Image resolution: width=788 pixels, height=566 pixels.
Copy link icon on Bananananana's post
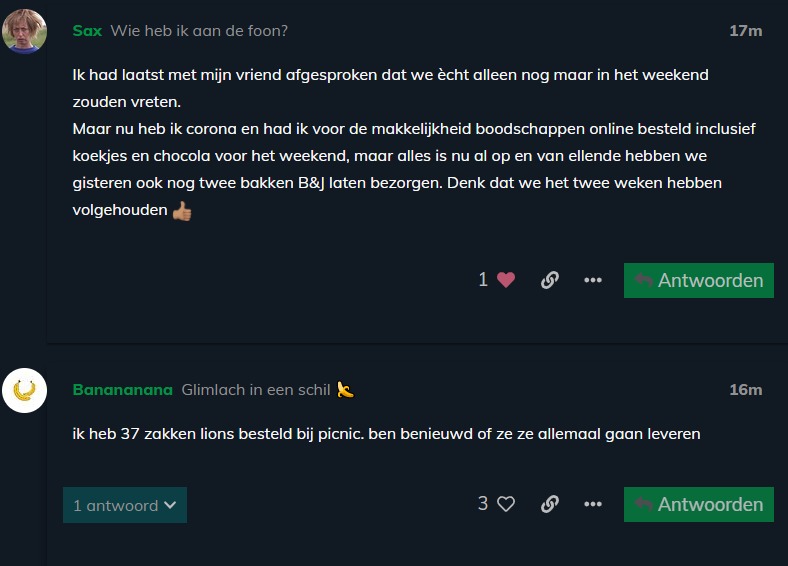point(550,504)
